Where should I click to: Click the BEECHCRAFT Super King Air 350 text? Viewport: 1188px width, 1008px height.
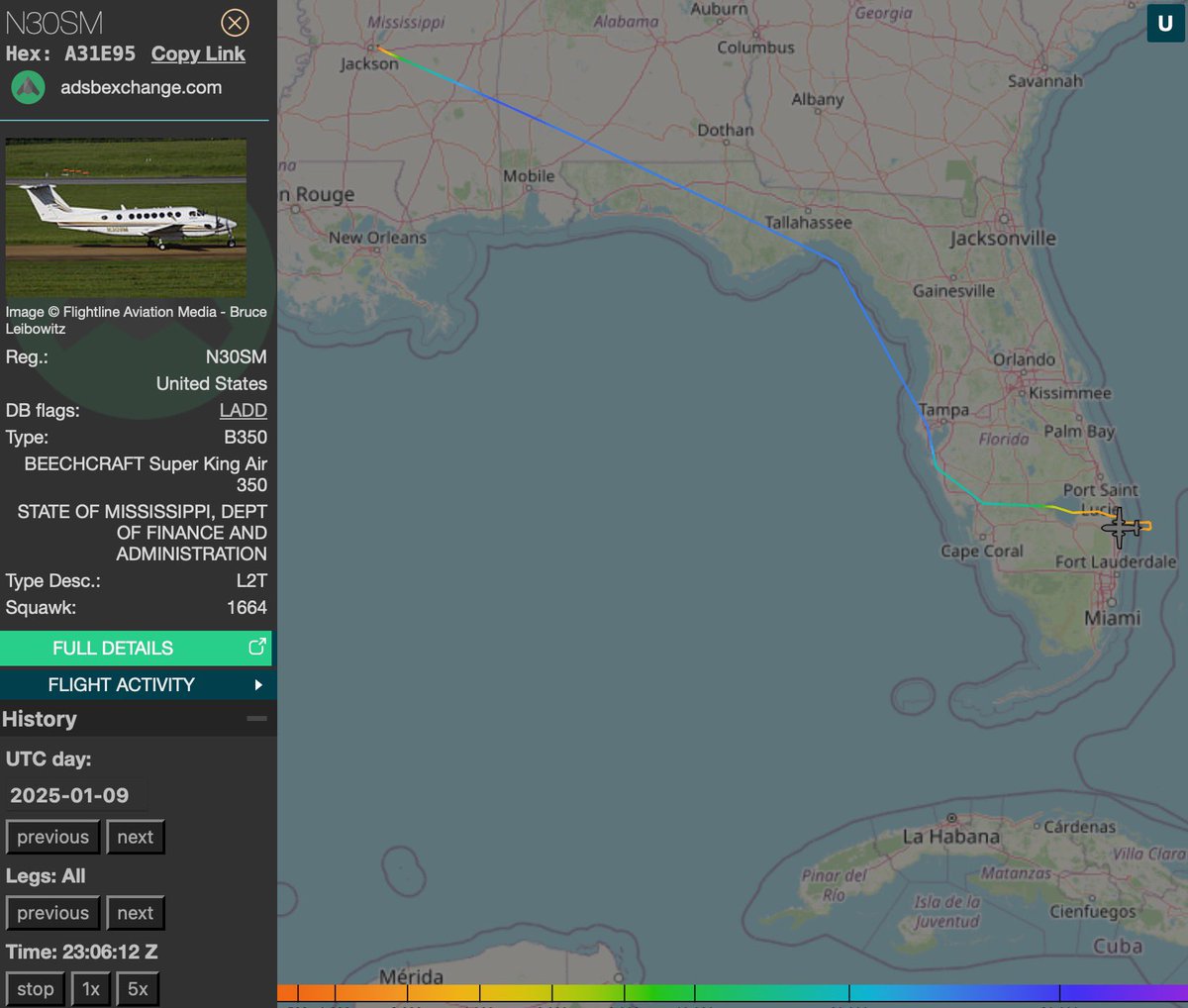click(146, 474)
